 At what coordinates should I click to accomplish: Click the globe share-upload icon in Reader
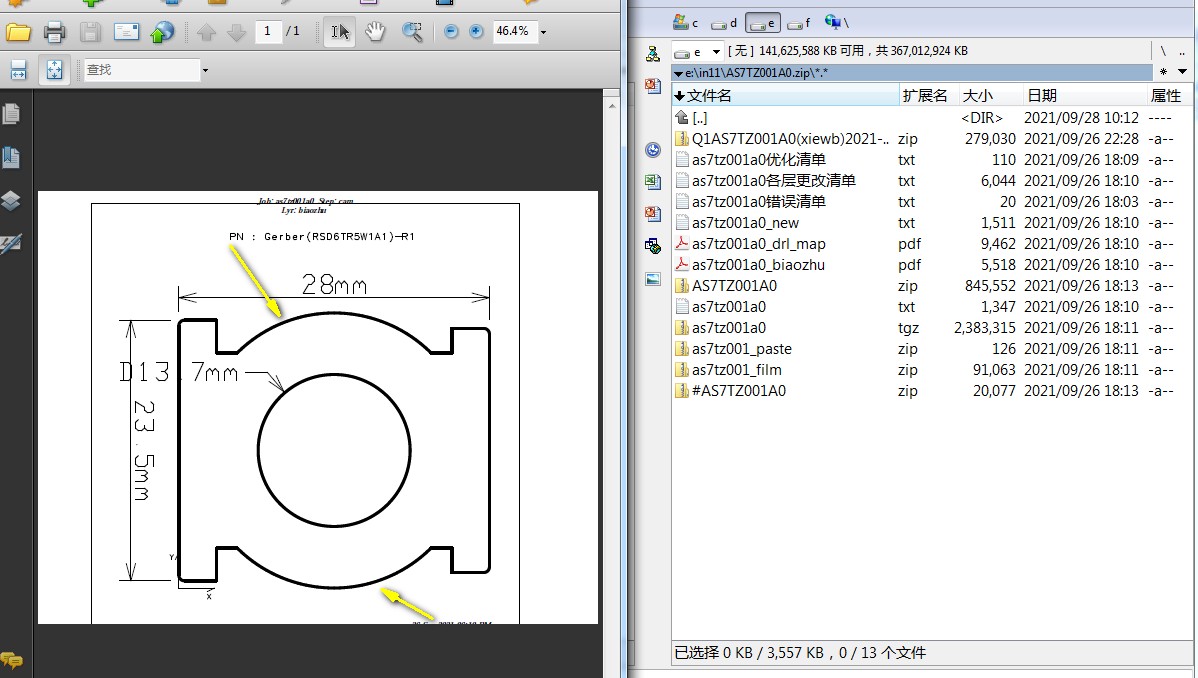pyautogui.click(x=162, y=32)
